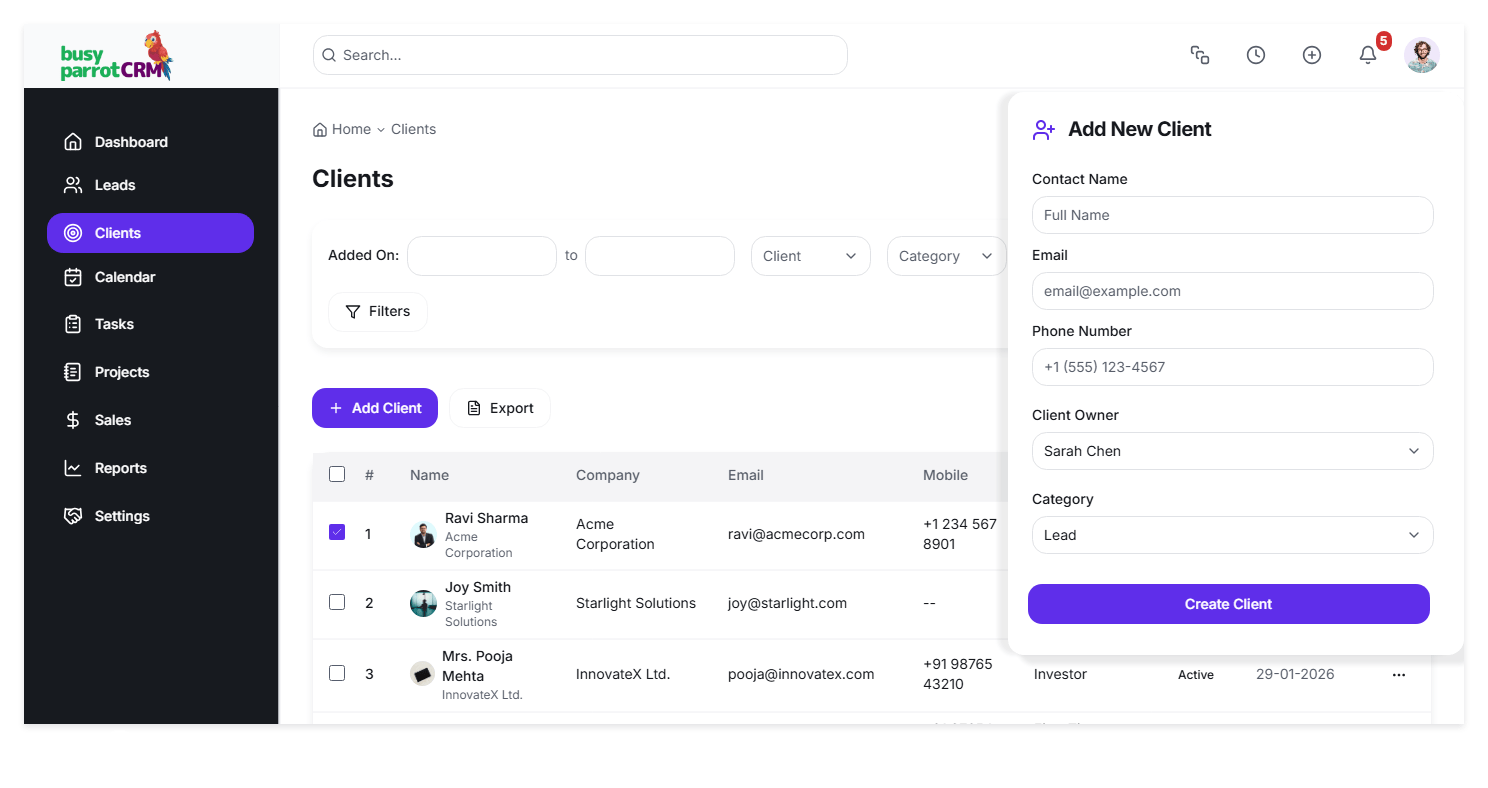Open the Category dropdown showing Lead
This screenshot has width=1488, height=788.
click(x=1232, y=535)
